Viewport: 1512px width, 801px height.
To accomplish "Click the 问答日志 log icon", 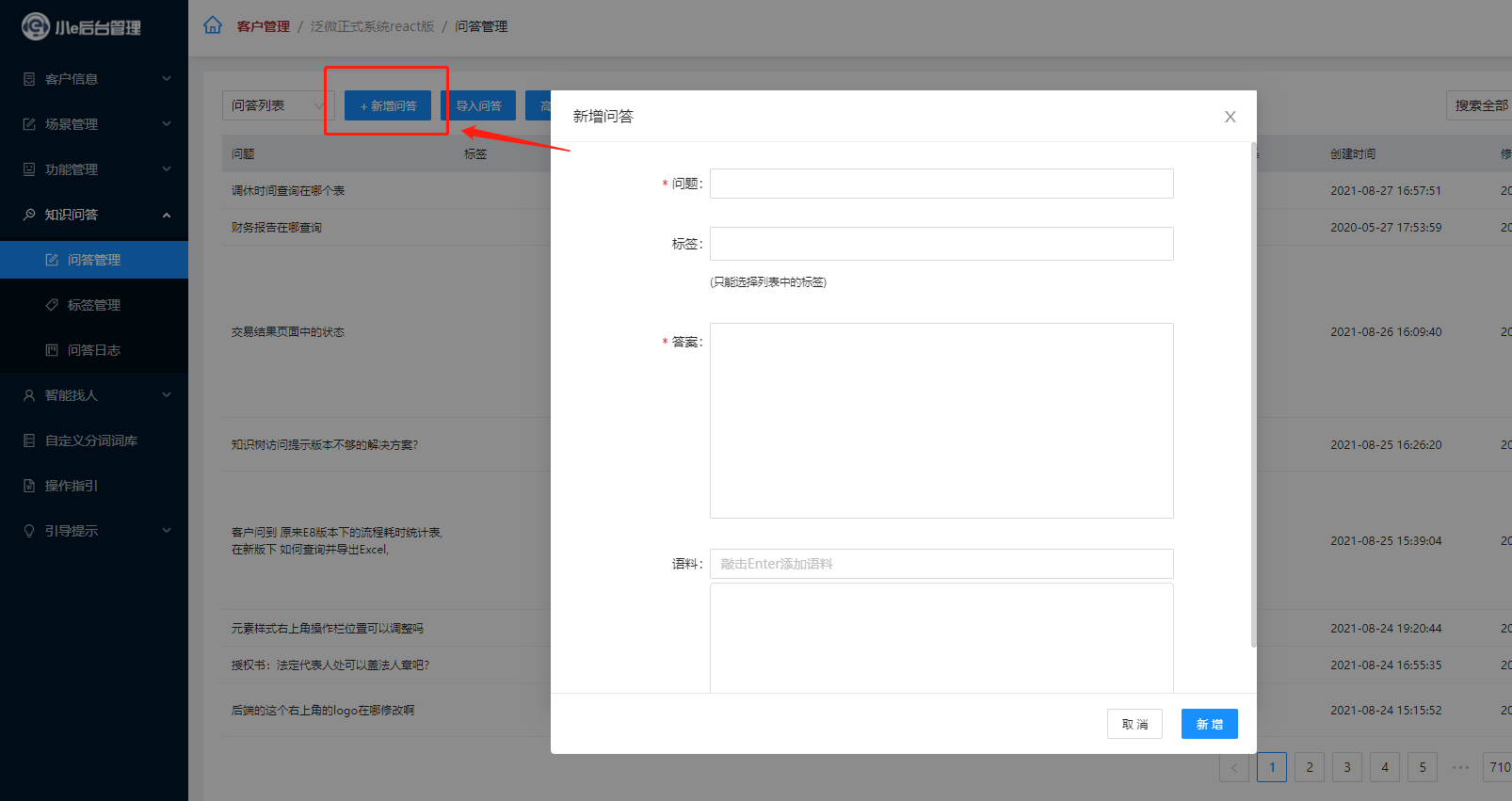I will click(52, 350).
